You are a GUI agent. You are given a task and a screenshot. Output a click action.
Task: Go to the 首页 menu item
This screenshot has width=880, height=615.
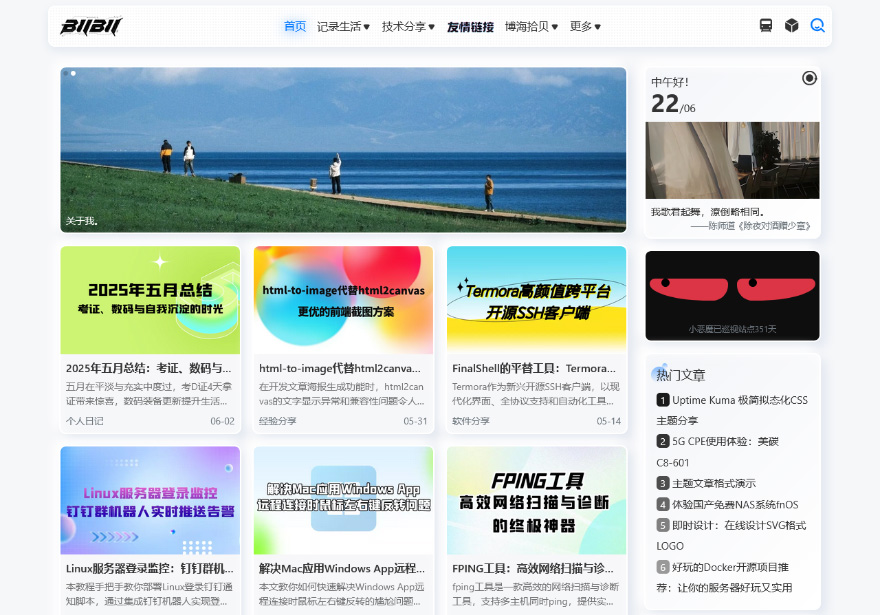tap(295, 27)
